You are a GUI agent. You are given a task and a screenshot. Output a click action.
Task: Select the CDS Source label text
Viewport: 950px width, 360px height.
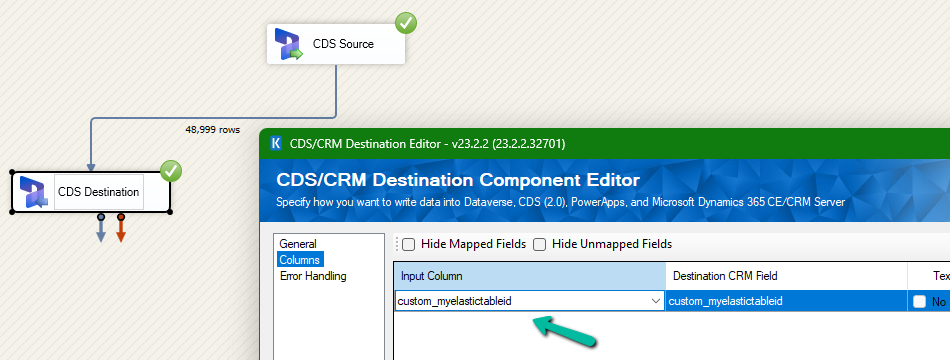pyautogui.click(x=343, y=44)
